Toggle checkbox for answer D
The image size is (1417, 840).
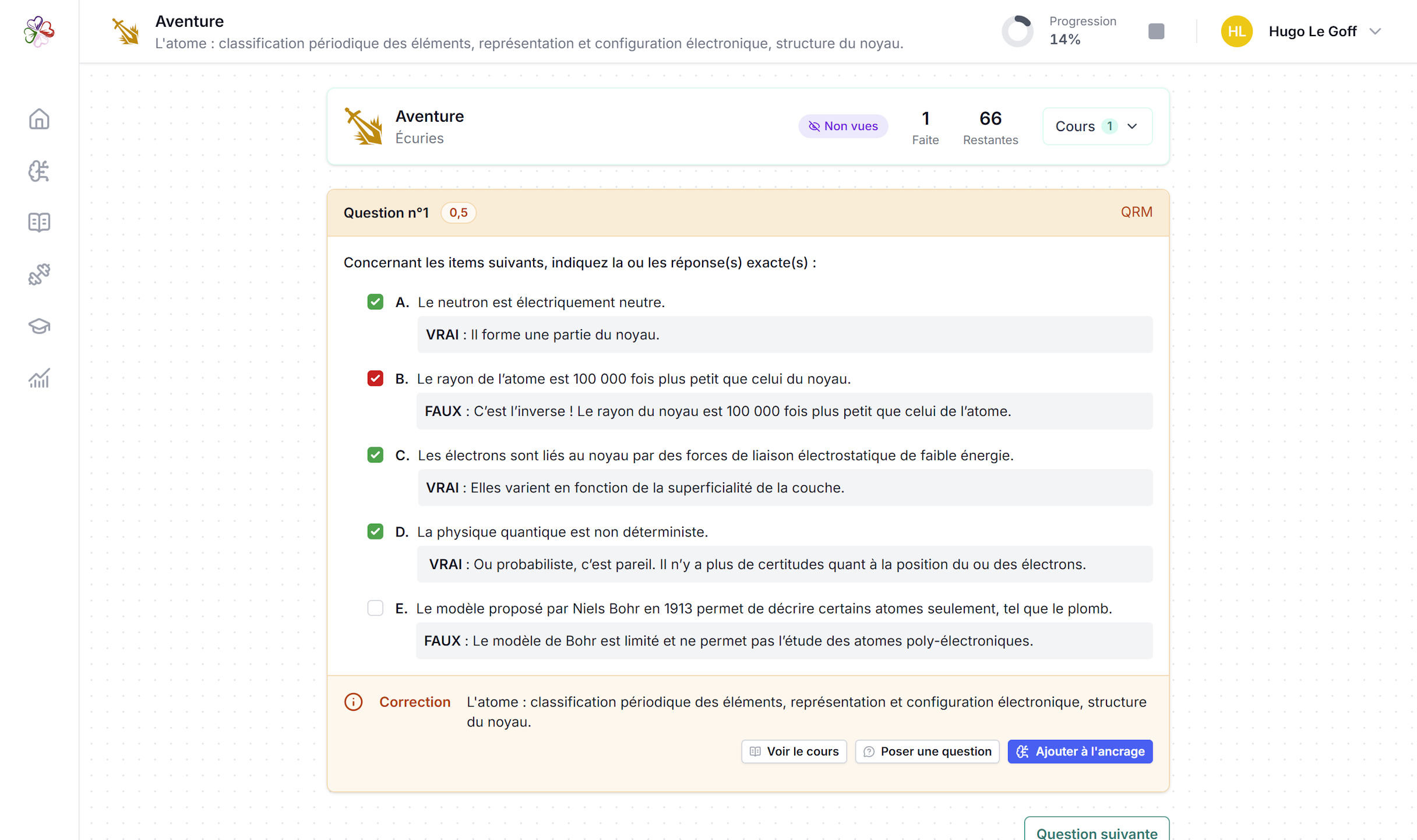tap(375, 531)
